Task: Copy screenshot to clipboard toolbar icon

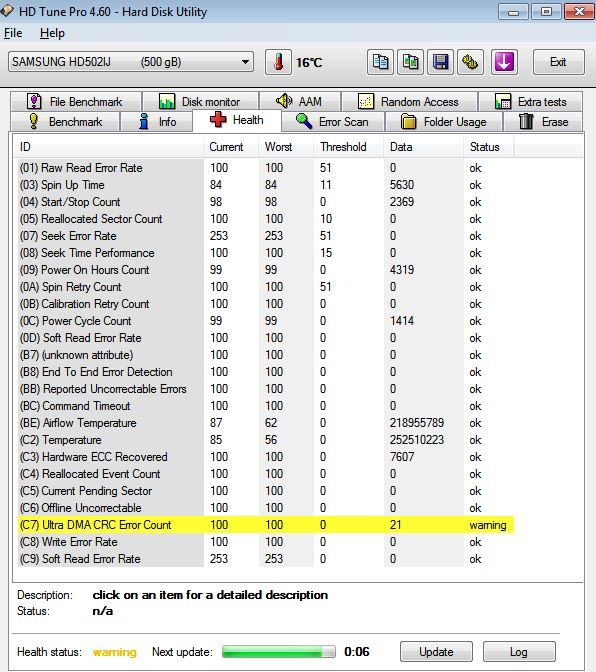Action: [410, 63]
